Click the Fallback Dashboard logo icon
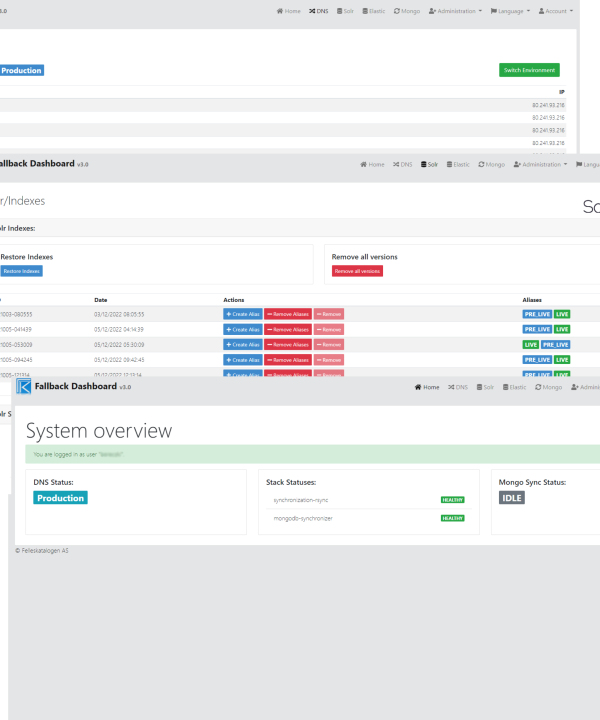Screen dimensions: 600x720 coord(23,387)
